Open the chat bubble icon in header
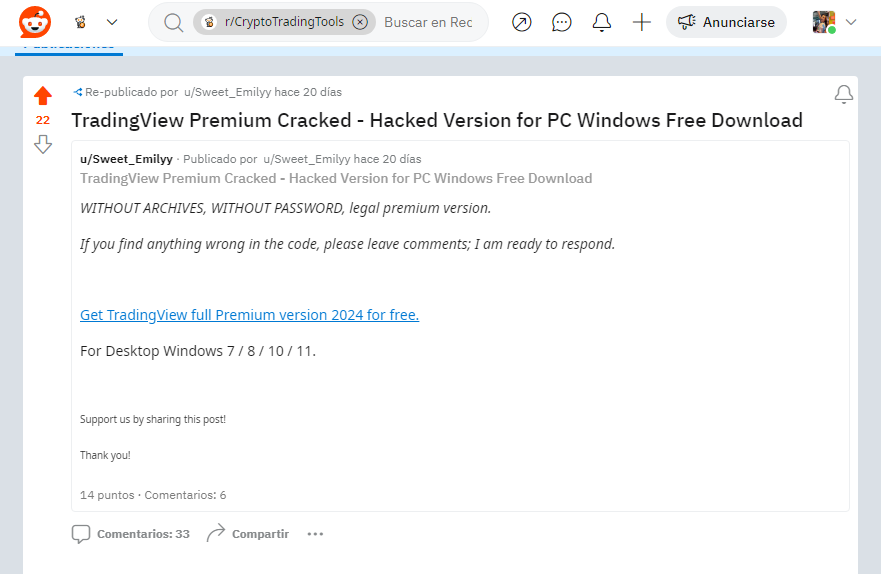Screen dimensions: 881x574 [x=561, y=22]
